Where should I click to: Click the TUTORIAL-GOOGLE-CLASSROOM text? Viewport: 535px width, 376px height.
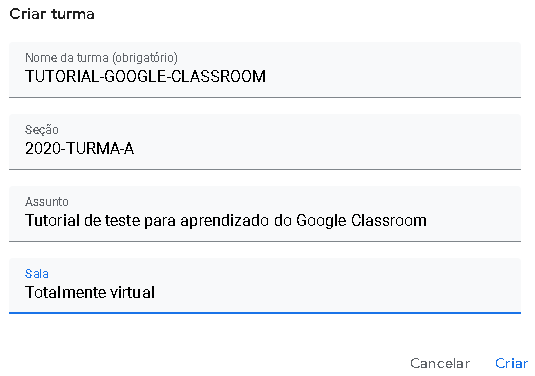coord(145,76)
